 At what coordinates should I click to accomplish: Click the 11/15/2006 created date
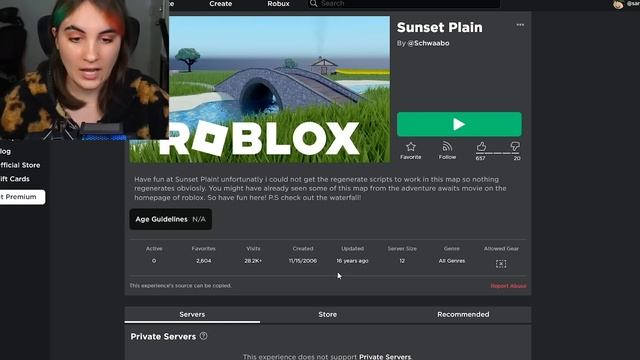[x=303, y=261]
